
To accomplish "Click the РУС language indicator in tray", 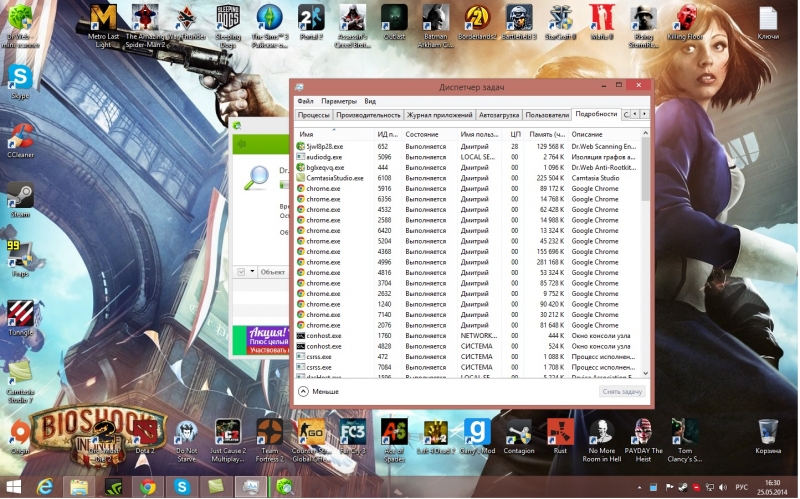I will click(x=741, y=487).
